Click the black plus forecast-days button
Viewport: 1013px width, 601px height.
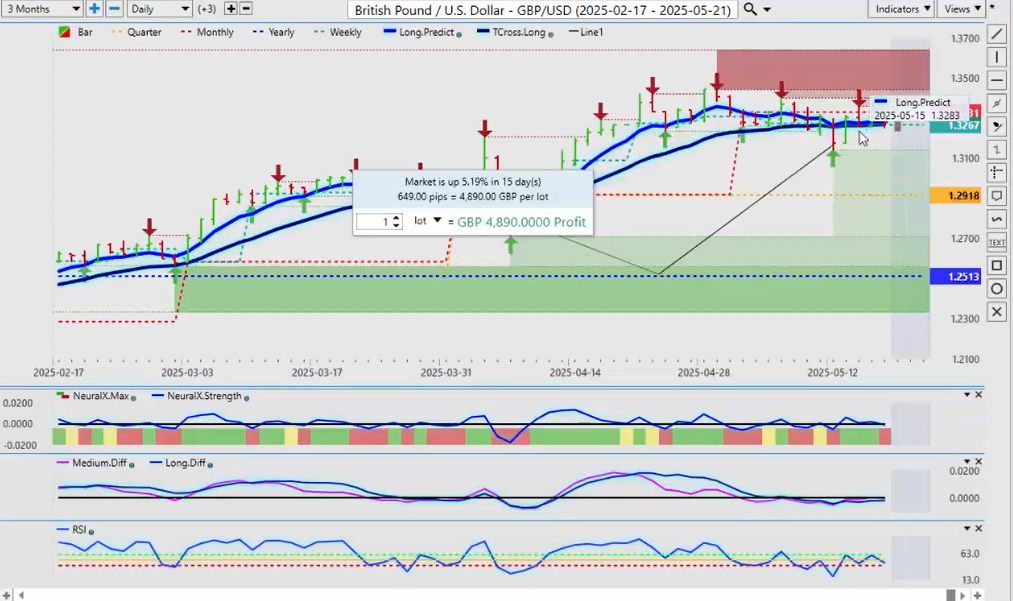click(231, 8)
